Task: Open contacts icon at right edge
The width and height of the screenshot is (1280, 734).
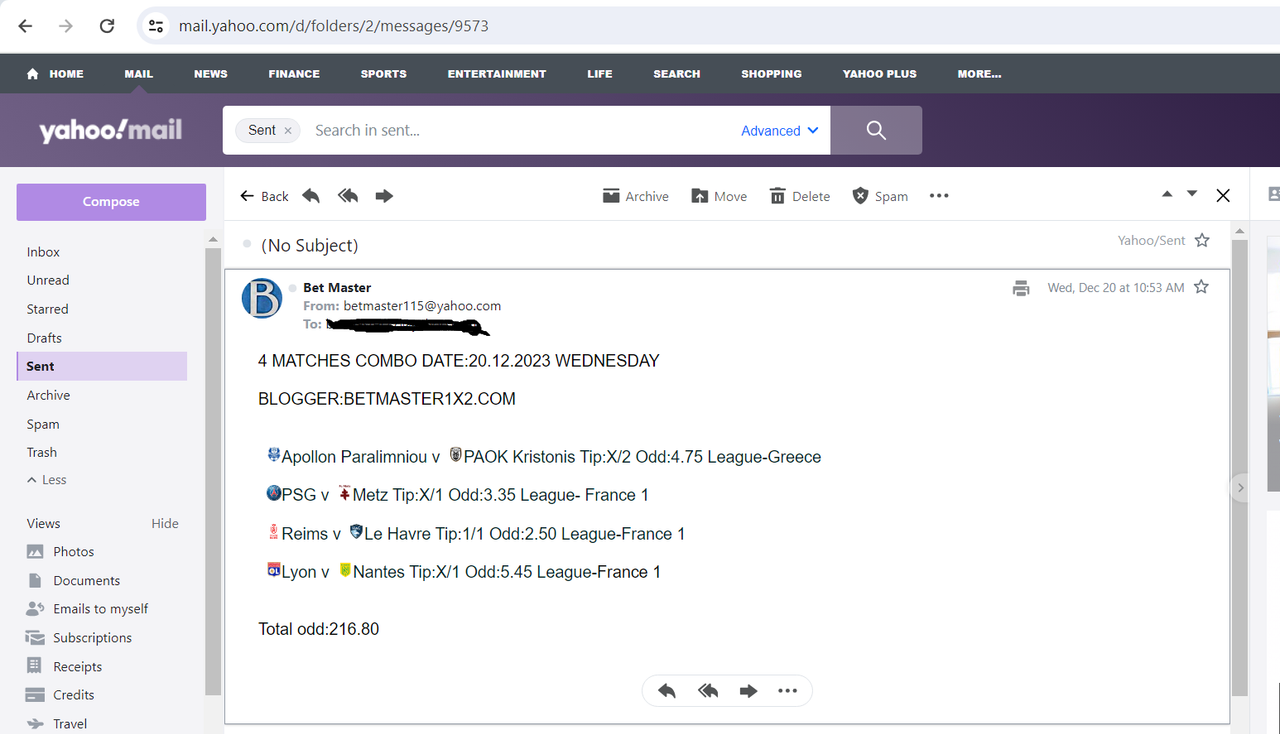Action: tap(1273, 194)
